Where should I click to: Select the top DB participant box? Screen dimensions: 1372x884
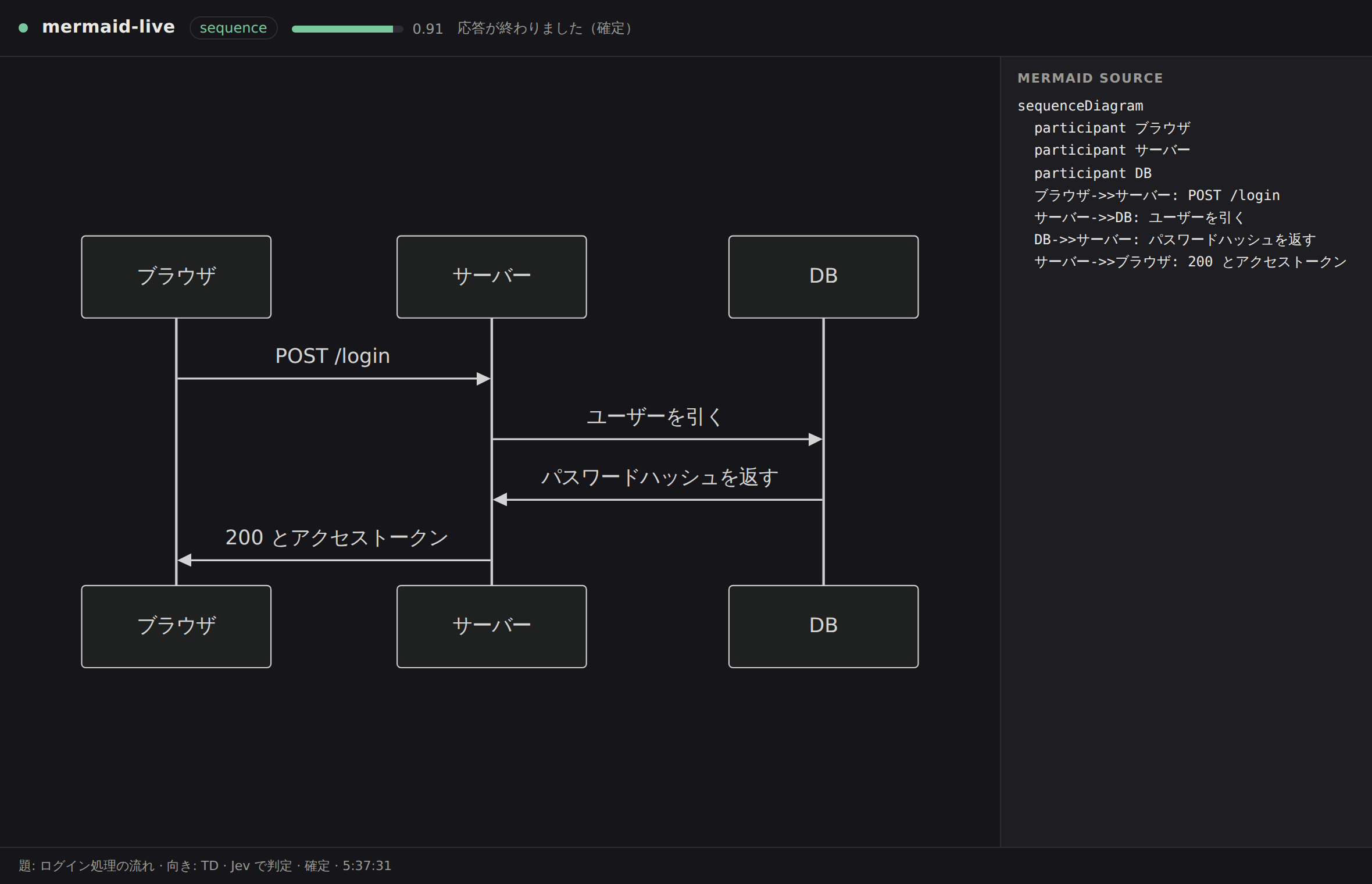coord(823,277)
